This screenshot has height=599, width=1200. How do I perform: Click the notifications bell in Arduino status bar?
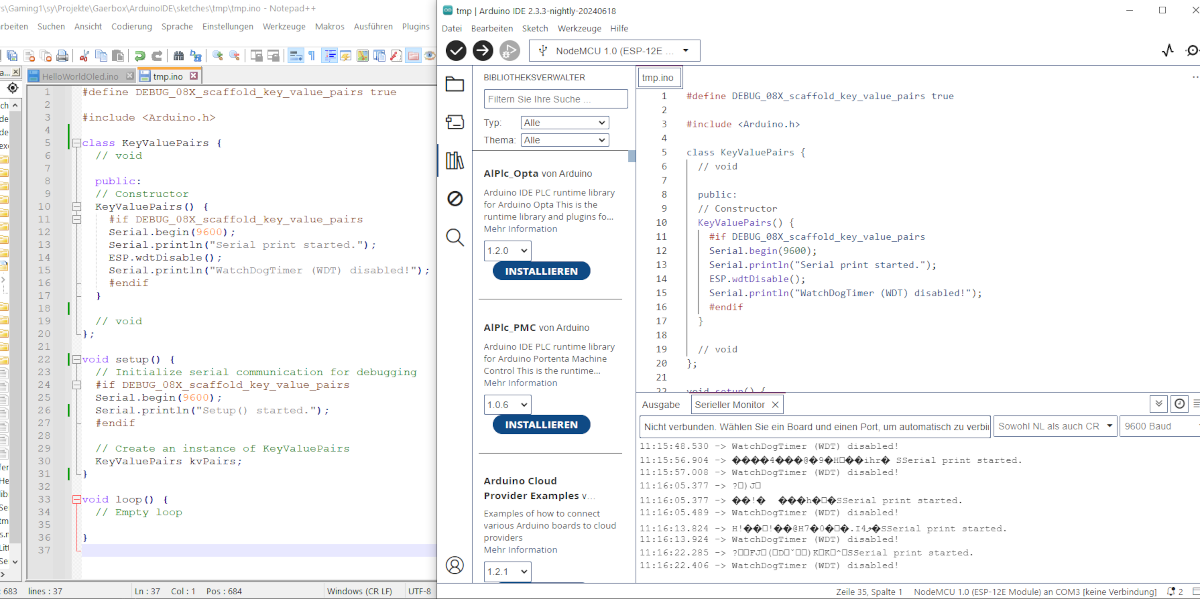point(1173,592)
